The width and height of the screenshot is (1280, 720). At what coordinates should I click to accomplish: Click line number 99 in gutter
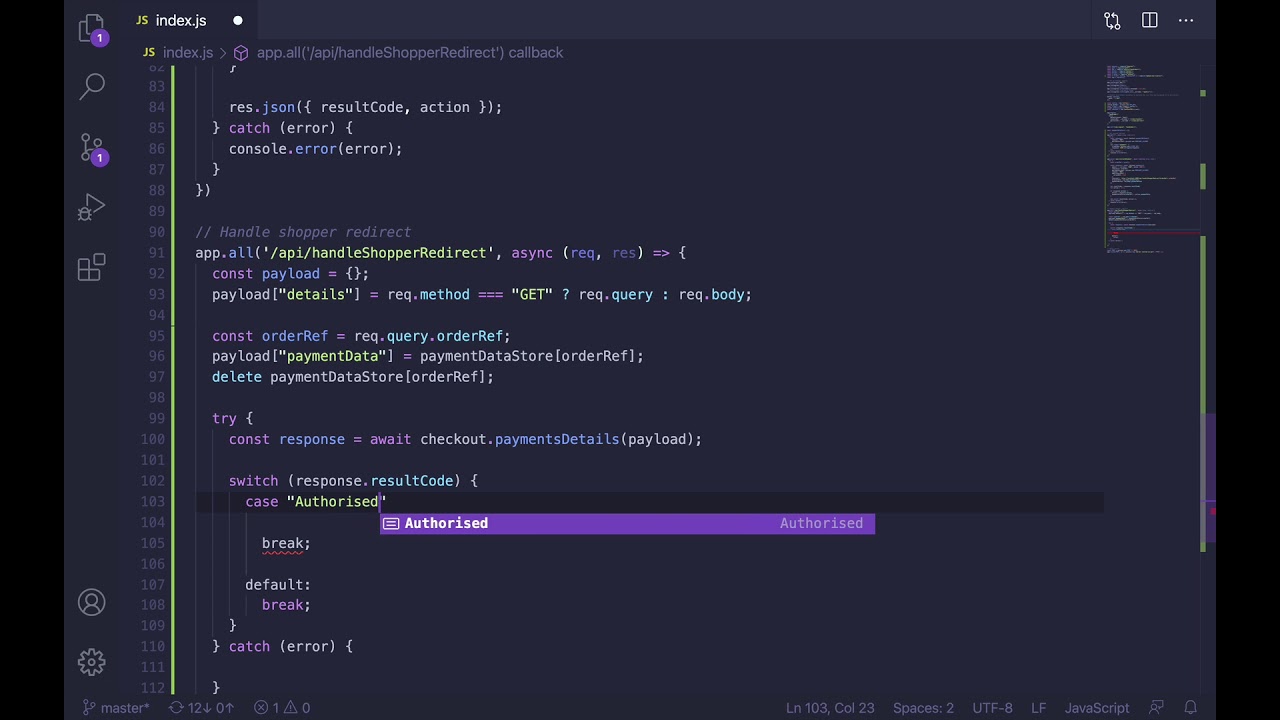[x=156, y=418]
